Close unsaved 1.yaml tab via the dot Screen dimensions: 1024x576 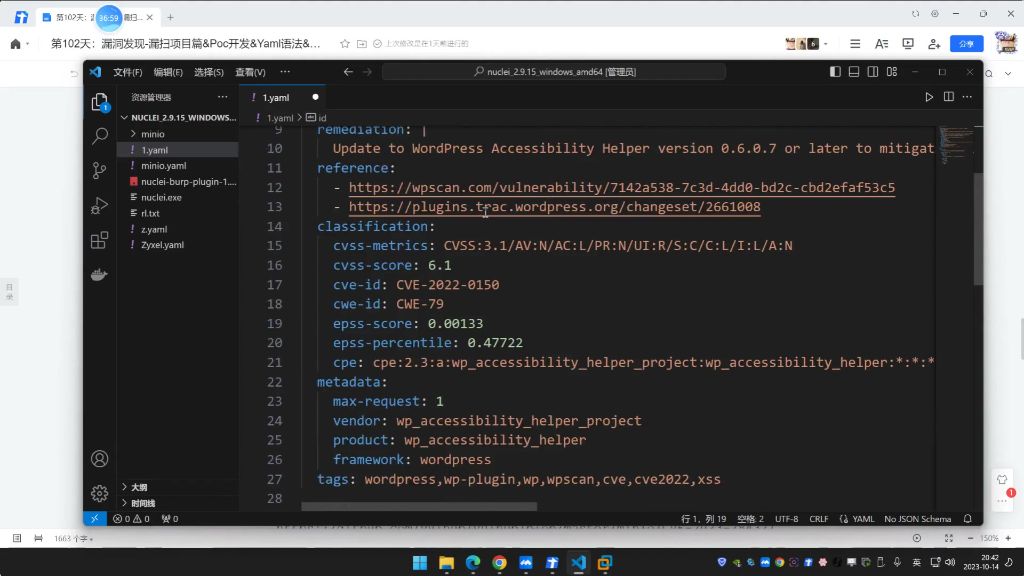coord(315,97)
